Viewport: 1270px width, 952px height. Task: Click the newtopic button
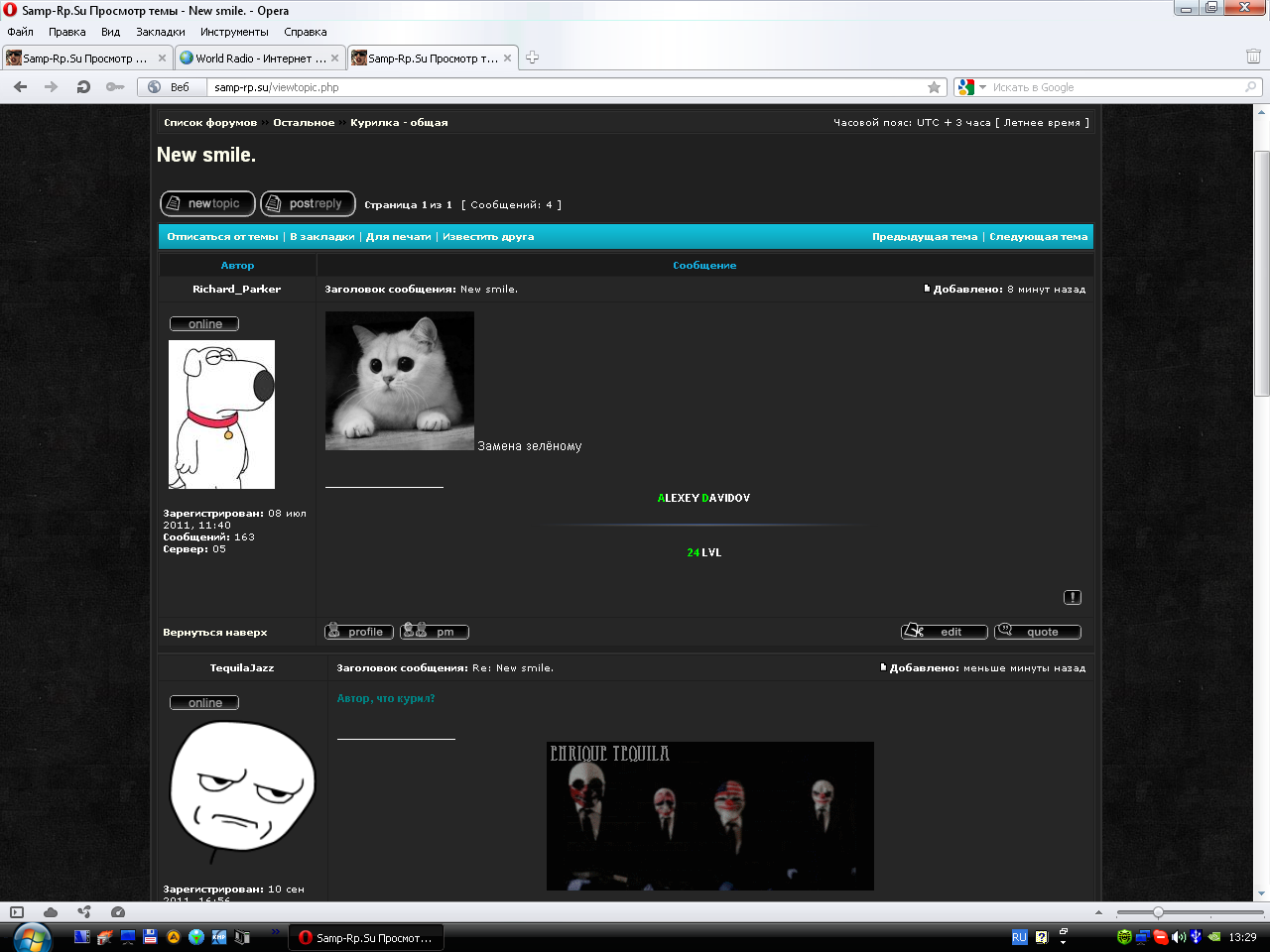(207, 203)
